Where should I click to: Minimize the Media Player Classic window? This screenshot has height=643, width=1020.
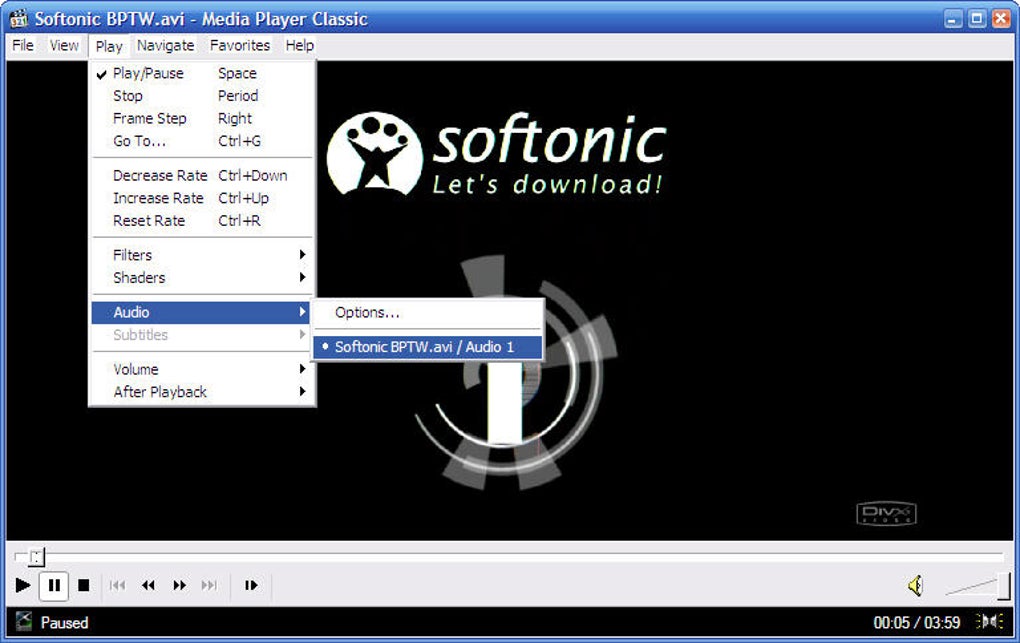(953, 19)
